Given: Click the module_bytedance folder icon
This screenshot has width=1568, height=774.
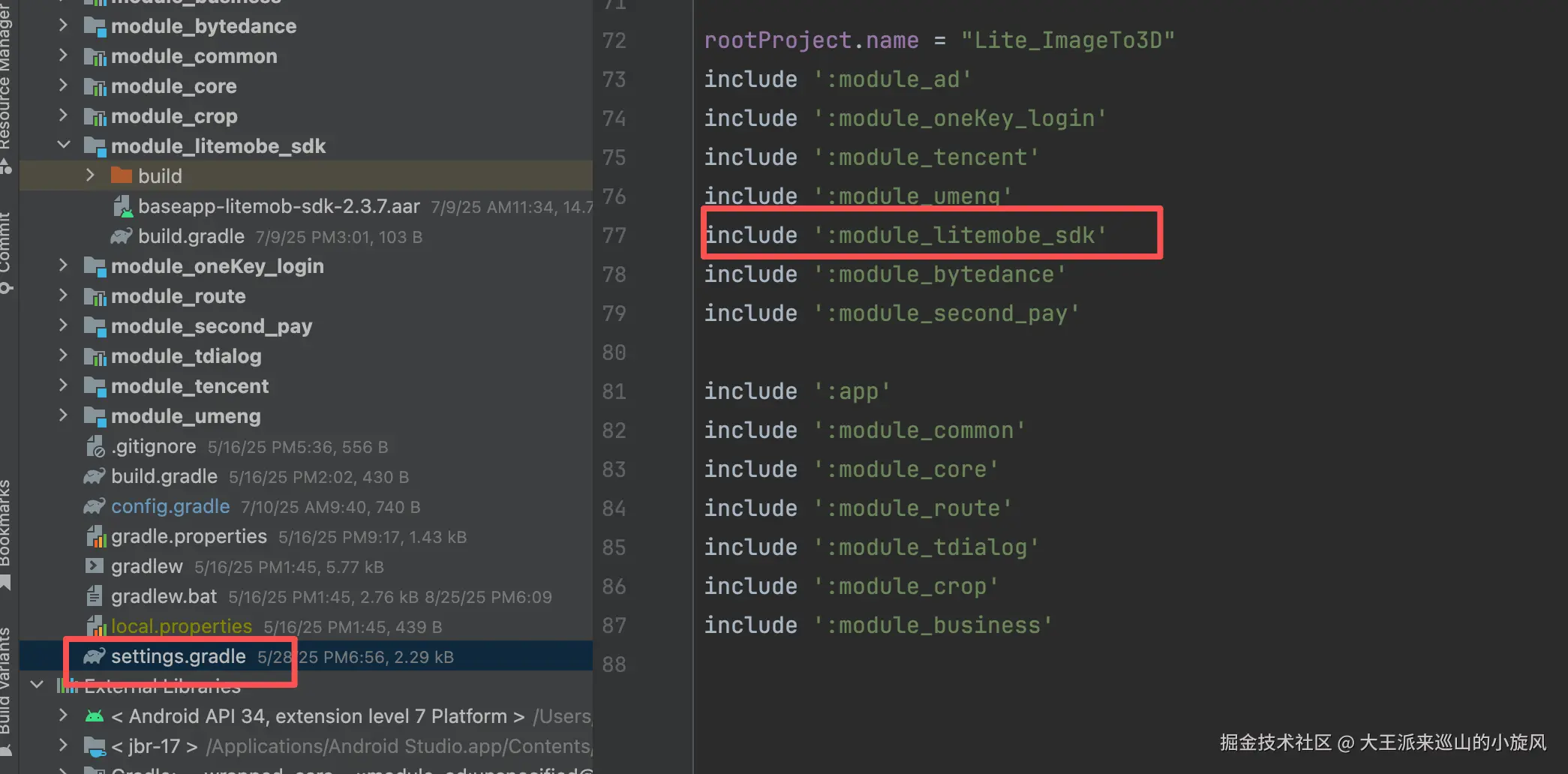Looking at the screenshot, I should click(95, 26).
